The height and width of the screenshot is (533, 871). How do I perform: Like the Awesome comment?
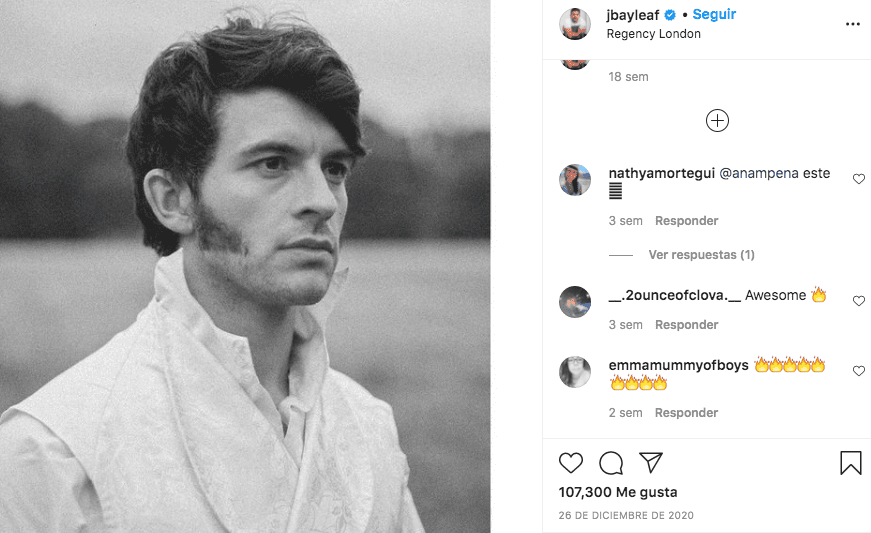click(x=858, y=301)
